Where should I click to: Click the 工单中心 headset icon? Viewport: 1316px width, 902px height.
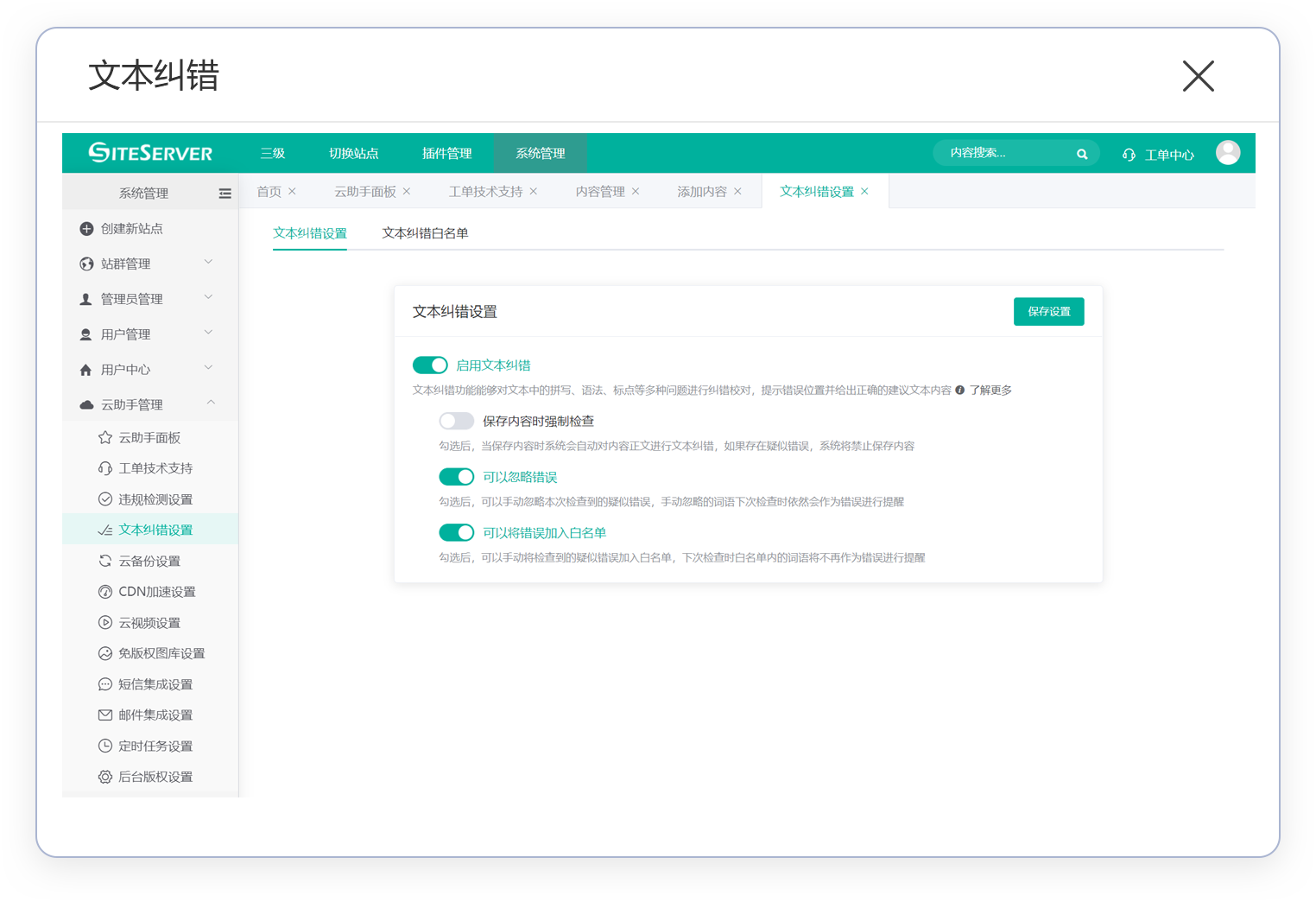1129,155
